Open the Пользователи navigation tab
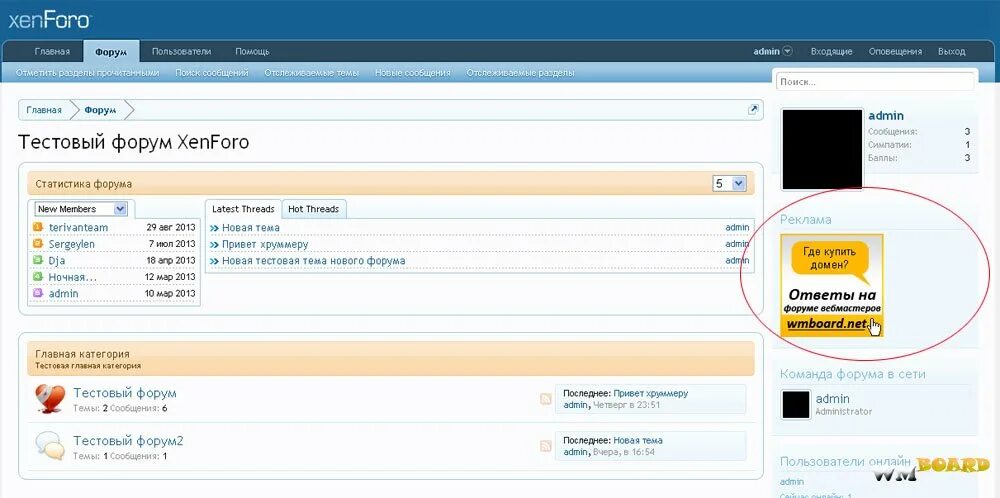This screenshot has height=498, width=1000. [181, 51]
